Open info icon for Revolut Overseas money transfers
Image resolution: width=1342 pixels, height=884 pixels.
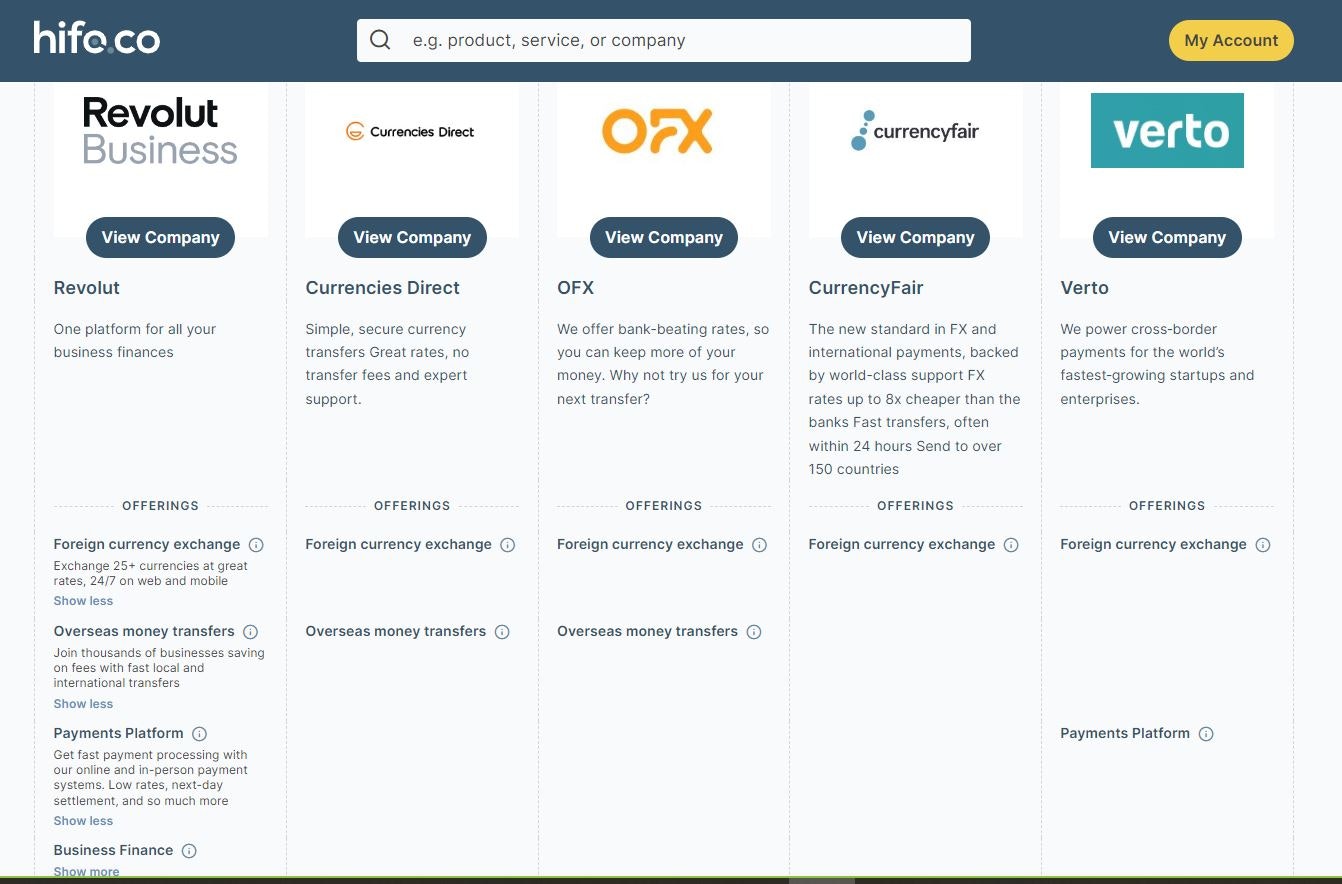[x=251, y=632]
